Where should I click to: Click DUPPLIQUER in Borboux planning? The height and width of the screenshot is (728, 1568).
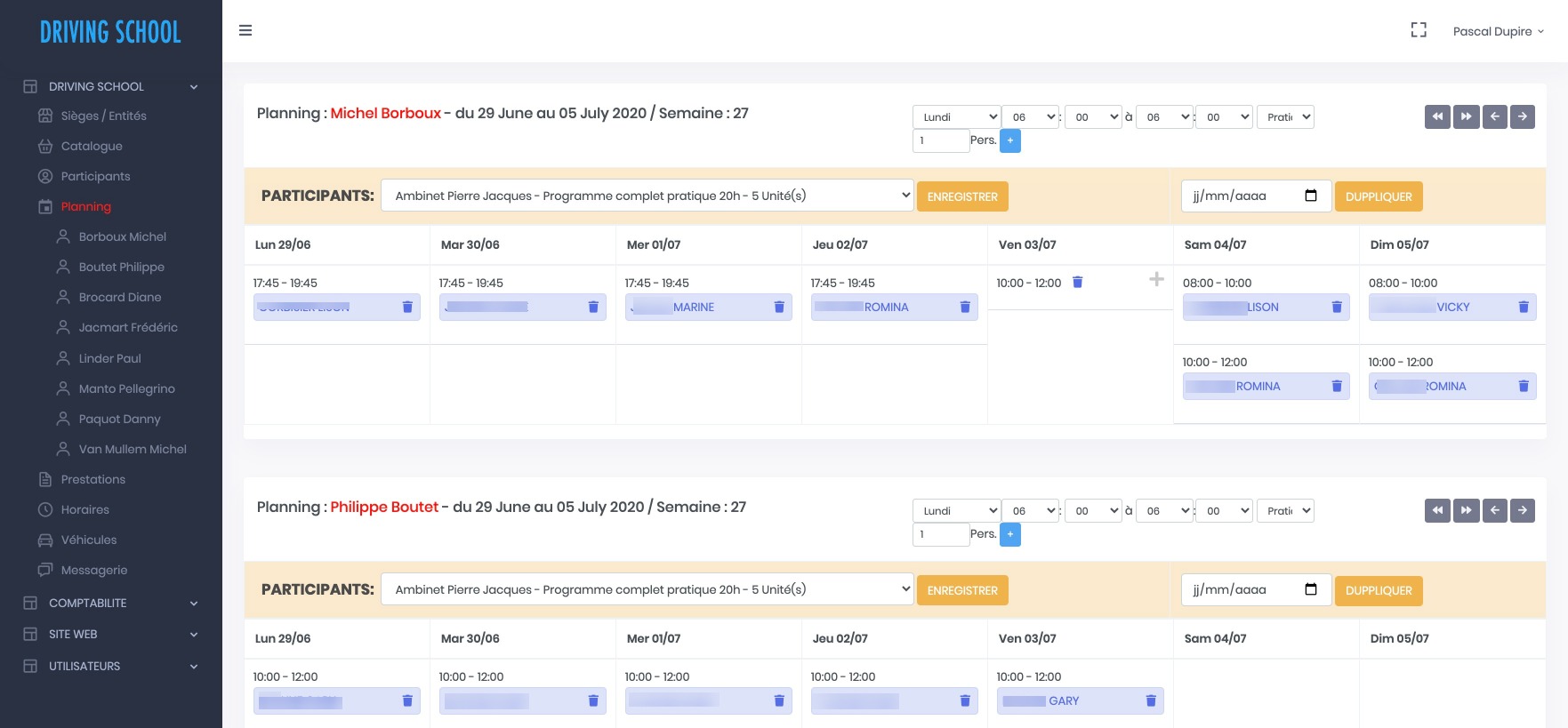pos(1379,196)
